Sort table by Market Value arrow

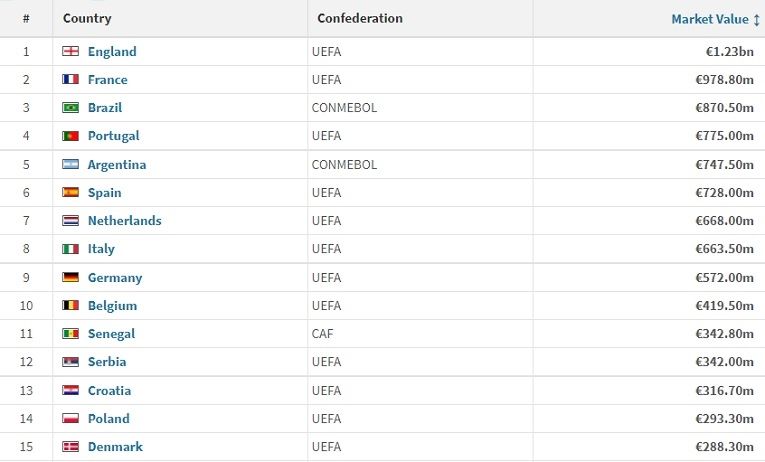756,19
